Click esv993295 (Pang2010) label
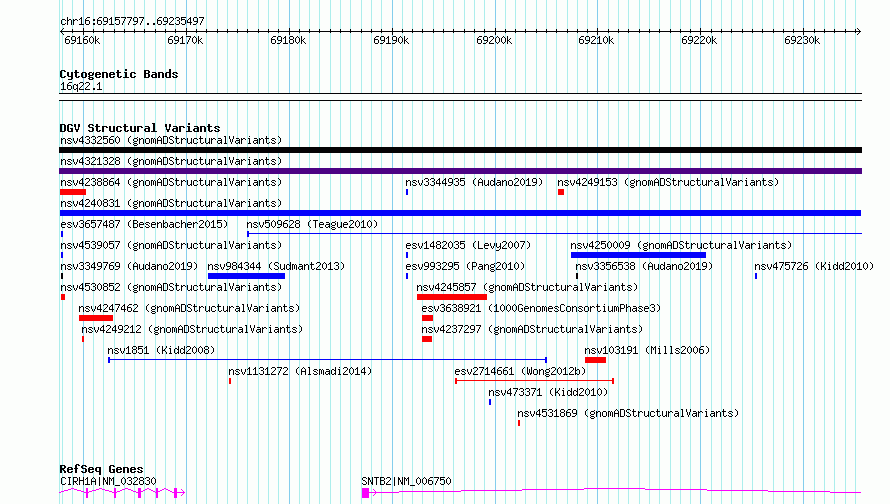 pyautogui.click(x=465, y=266)
